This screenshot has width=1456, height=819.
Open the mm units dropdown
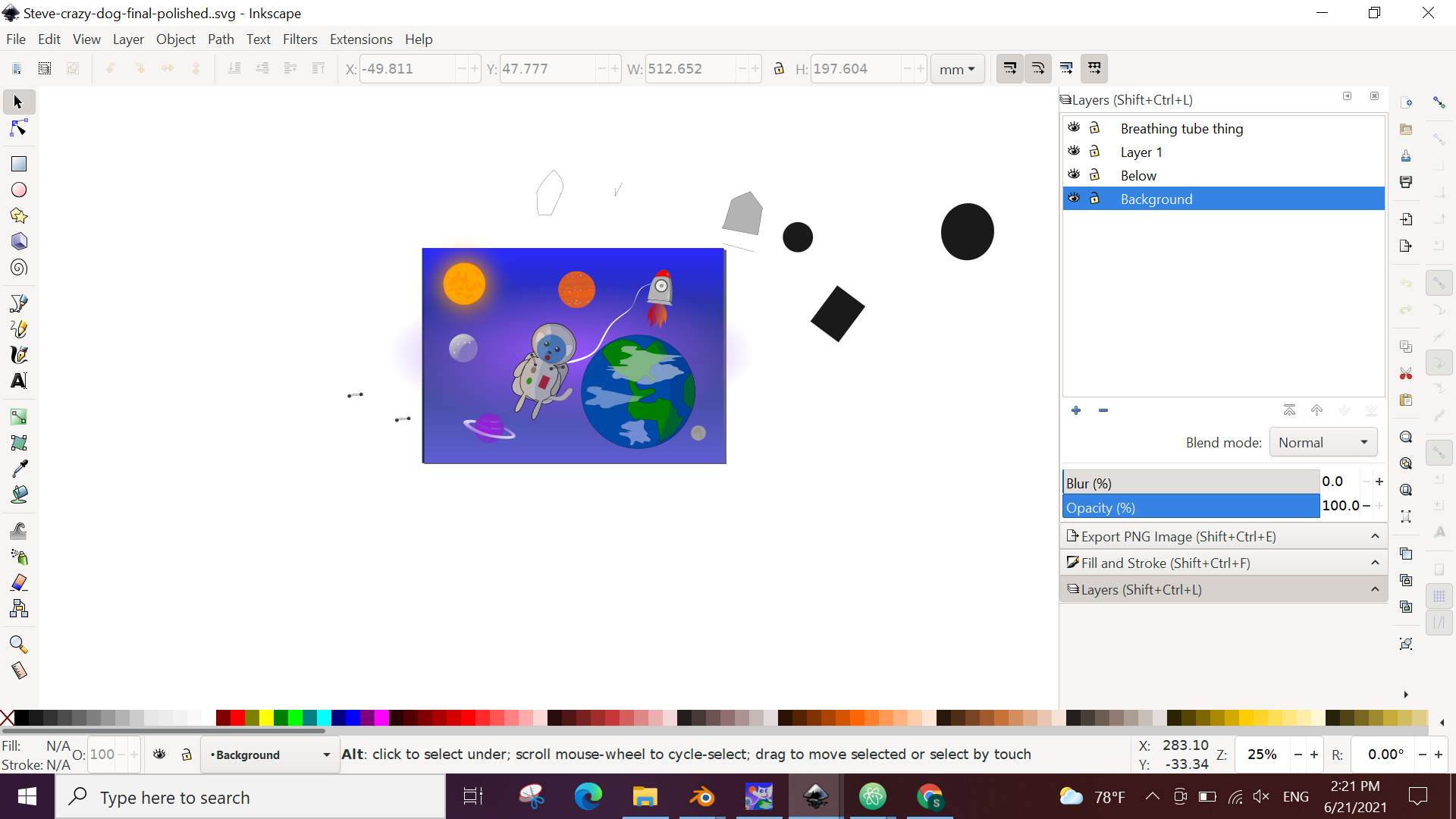957,69
